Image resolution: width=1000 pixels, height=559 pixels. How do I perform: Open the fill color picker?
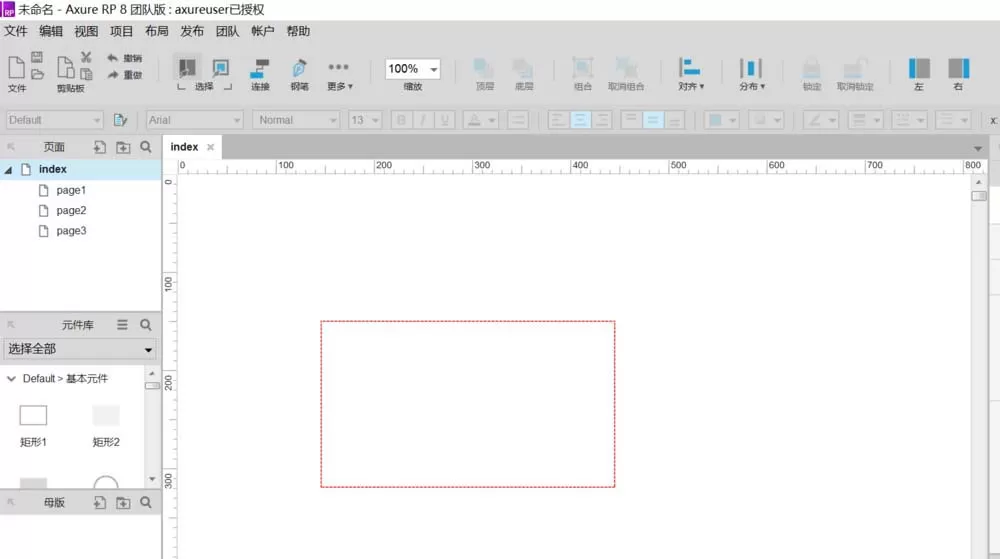722,120
